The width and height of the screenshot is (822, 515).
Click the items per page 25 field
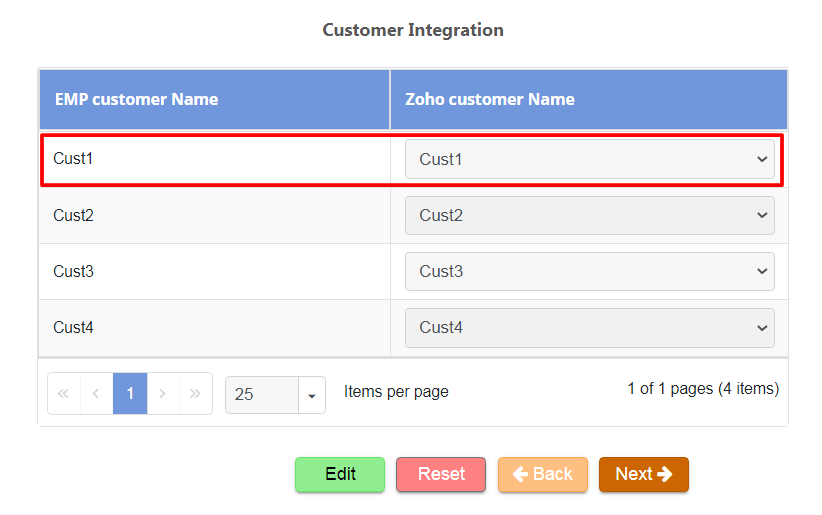pyautogui.click(x=262, y=395)
